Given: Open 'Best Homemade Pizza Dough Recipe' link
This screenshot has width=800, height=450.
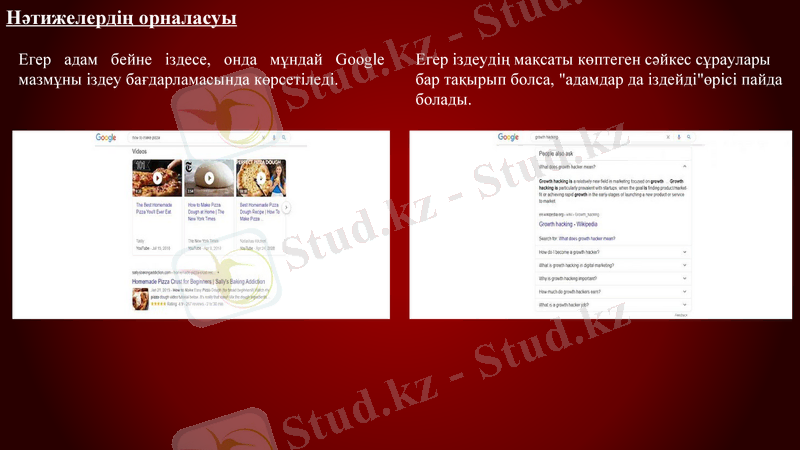Looking at the screenshot, I should [x=260, y=212].
